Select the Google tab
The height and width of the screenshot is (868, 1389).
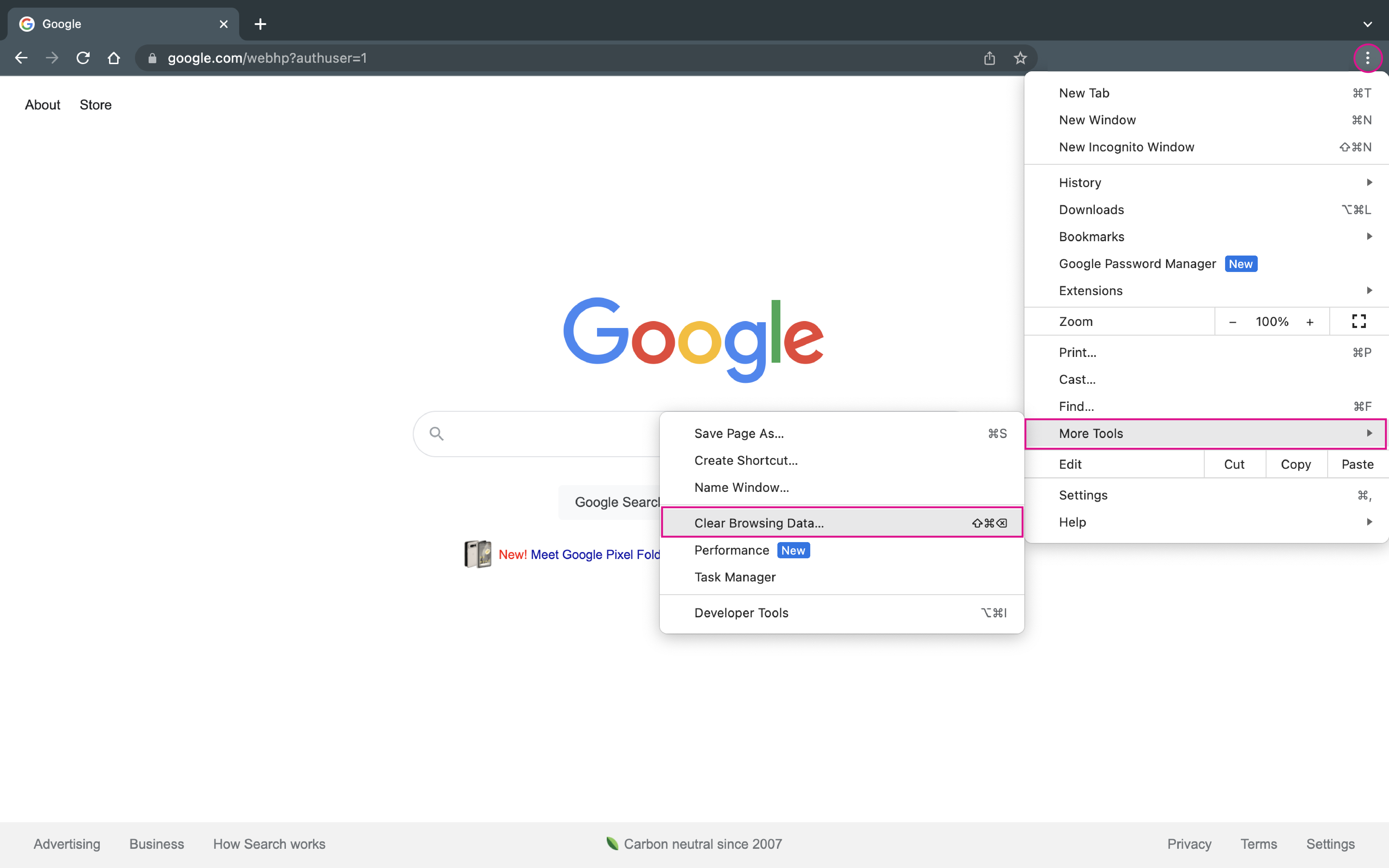(x=123, y=24)
